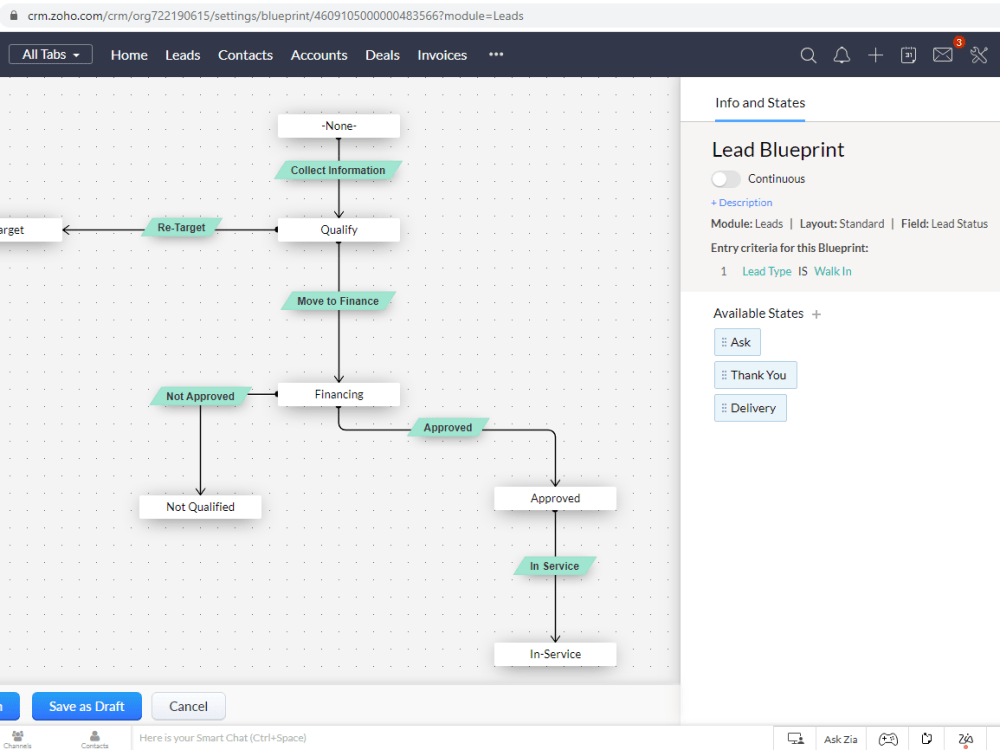This screenshot has height=750, width=1000.
Task: Click the site lock icon in address bar
Action: coord(13,16)
